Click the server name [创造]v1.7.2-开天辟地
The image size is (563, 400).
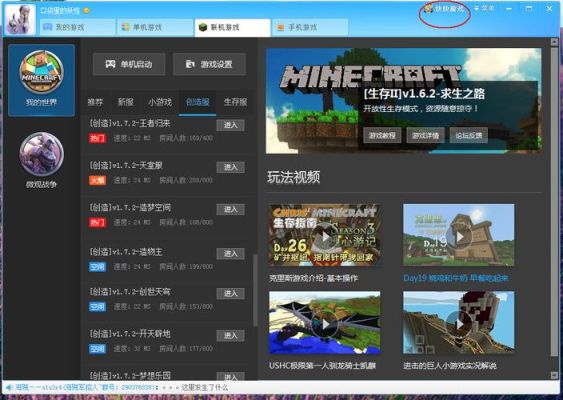[x=130, y=334]
